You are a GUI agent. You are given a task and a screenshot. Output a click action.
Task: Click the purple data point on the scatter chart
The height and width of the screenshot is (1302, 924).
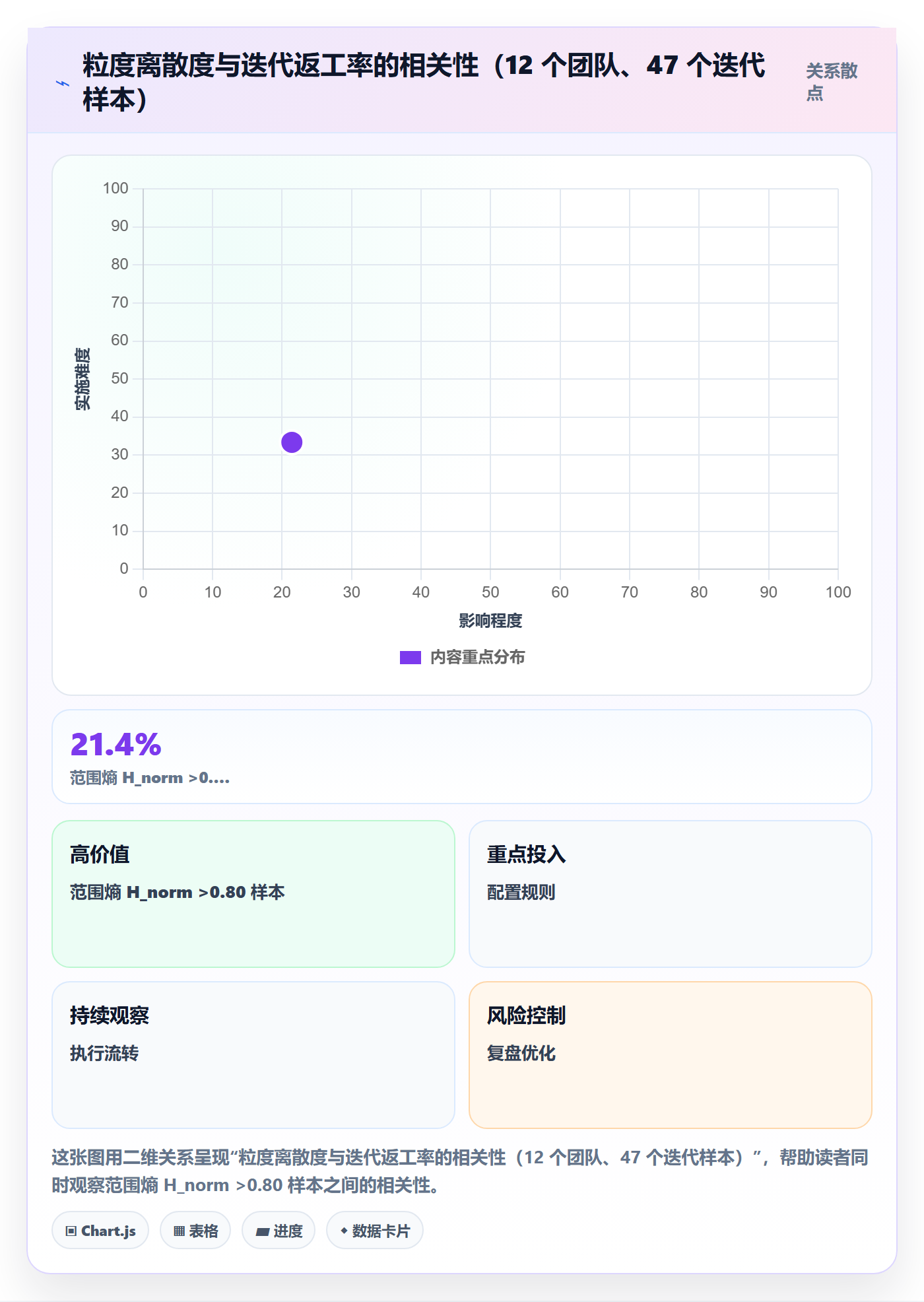(292, 442)
